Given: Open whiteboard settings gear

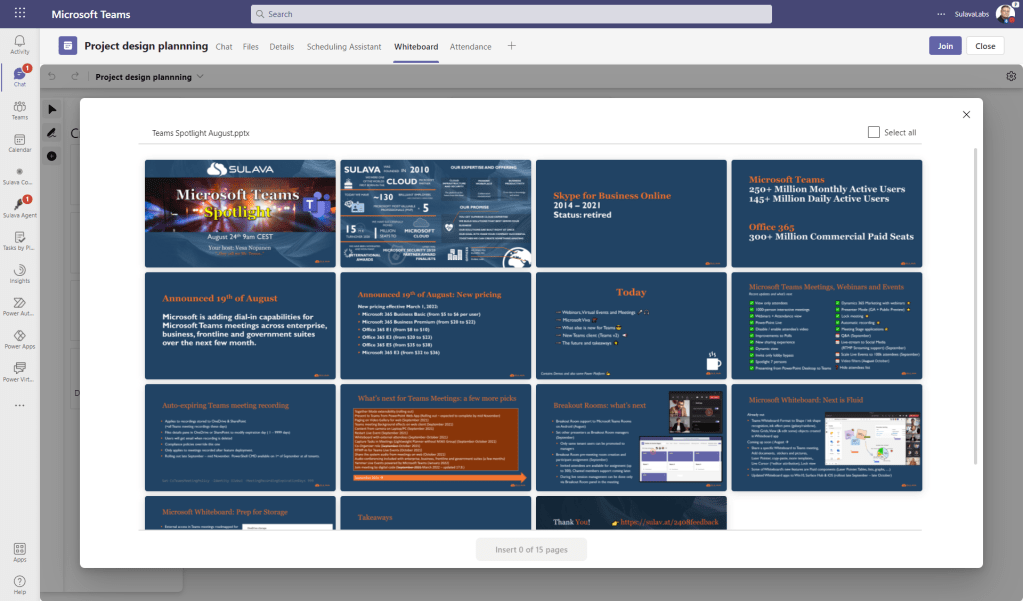Looking at the screenshot, I should (1011, 76).
